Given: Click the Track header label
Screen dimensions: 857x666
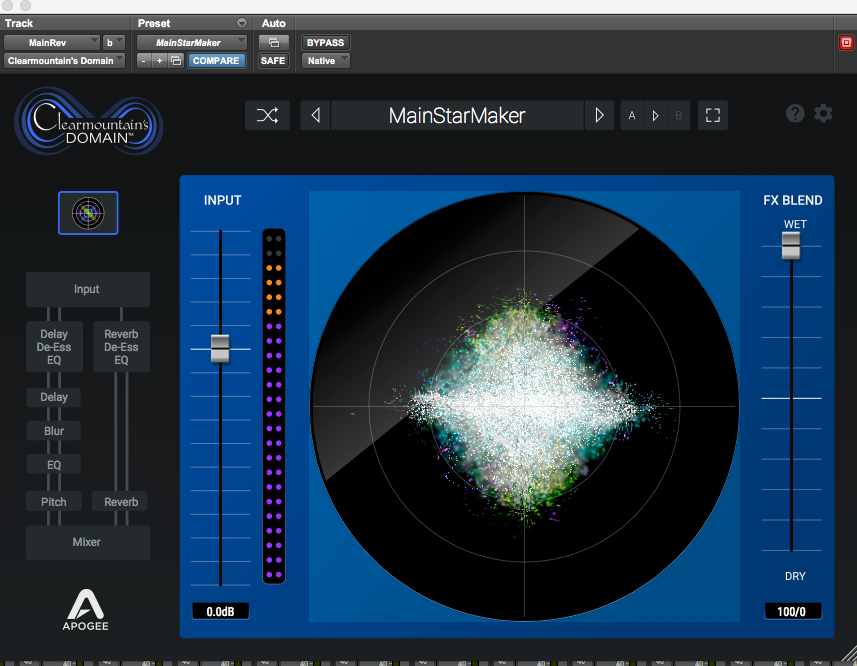Looking at the screenshot, I should click(19, 23).
